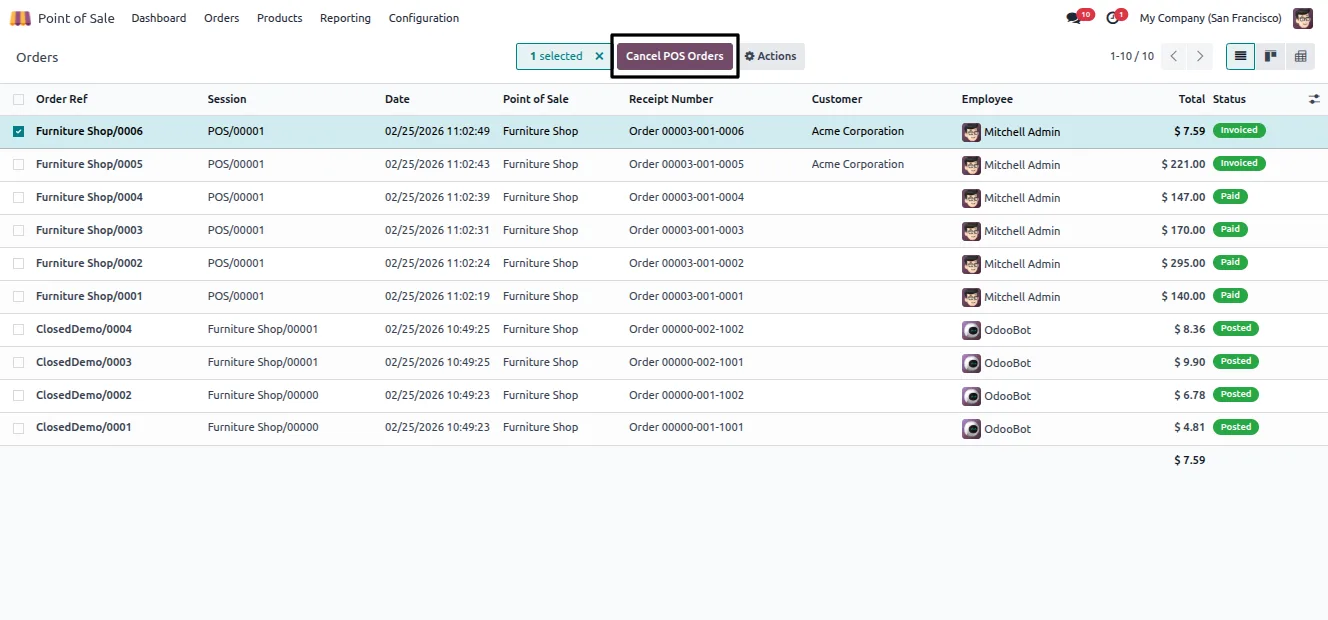The height and width of the screenshot is (620, 1328).
Task: Open order ClosedDemo/0001
Action: pos(84,427)
